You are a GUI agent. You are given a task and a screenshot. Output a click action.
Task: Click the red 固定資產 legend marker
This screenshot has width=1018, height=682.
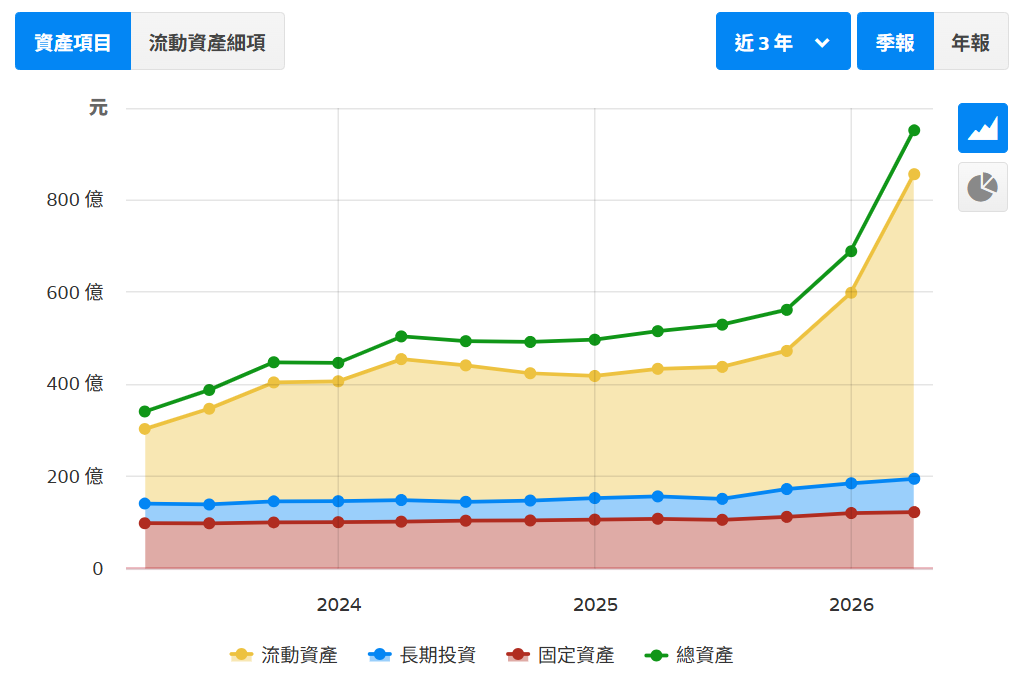(x=517, y=655)
